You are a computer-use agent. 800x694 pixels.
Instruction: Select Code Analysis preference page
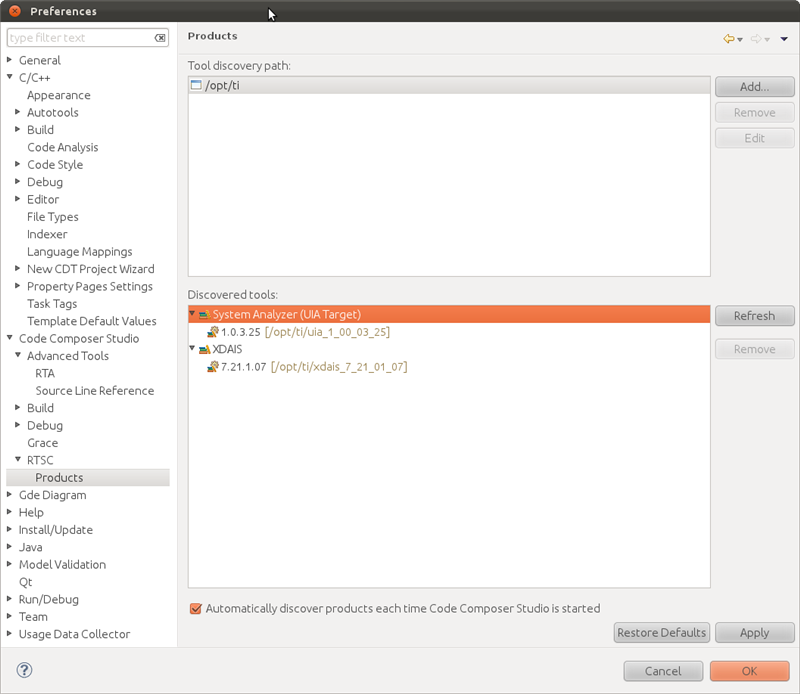click(63, 147)
